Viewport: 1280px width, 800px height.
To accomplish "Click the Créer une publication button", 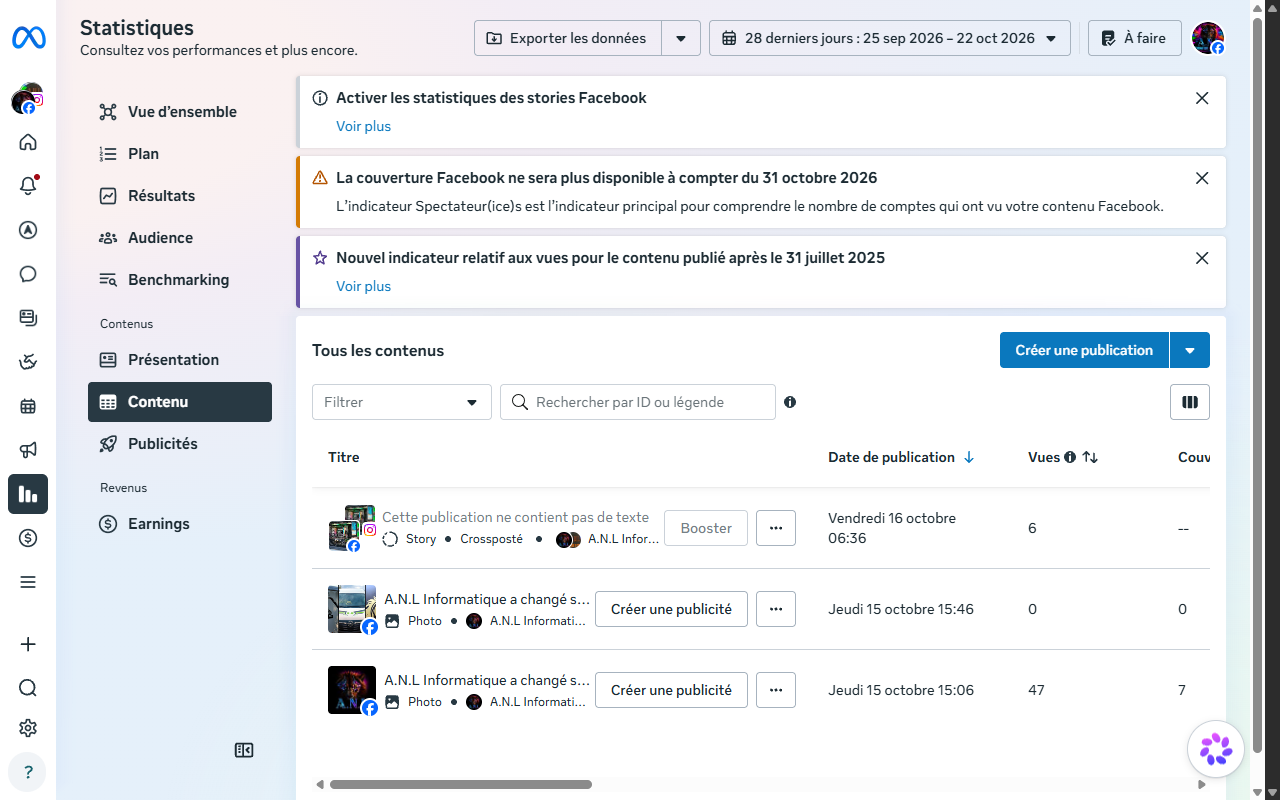I will coord(1084,350).
